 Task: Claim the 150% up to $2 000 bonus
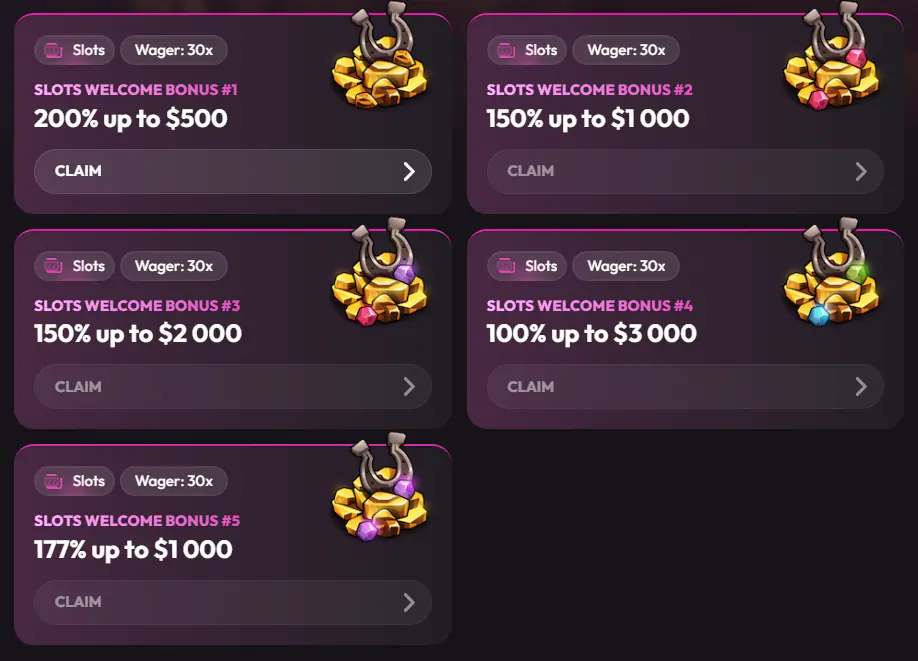pyautogui.click(x=232, y=387)
